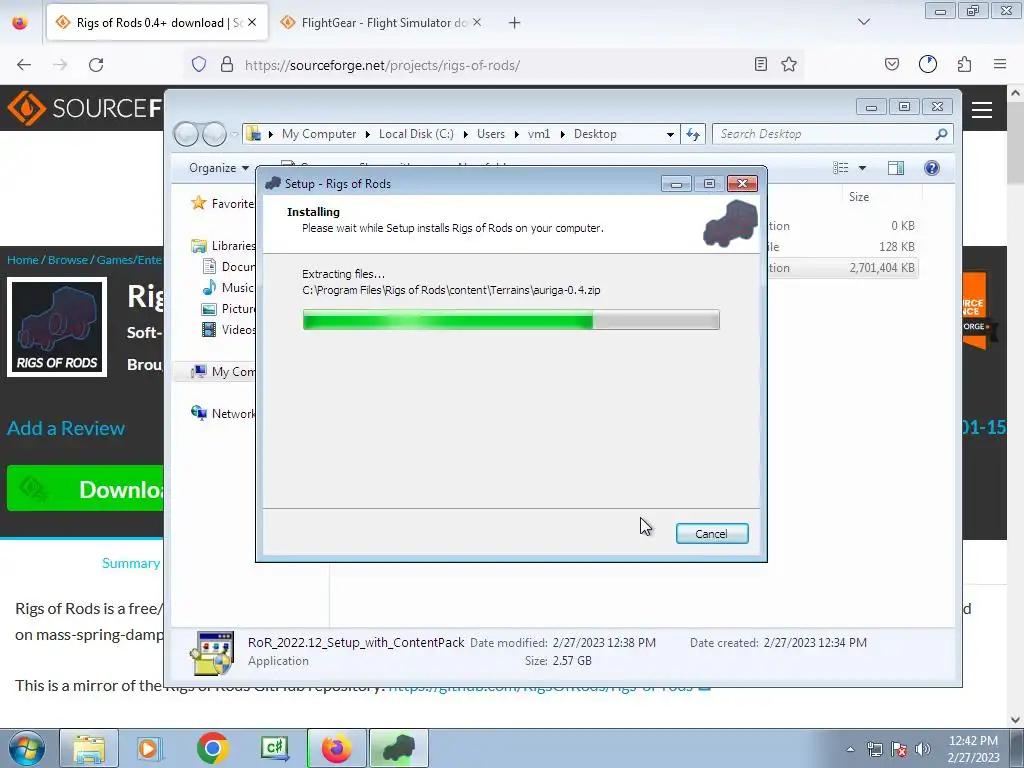
Task: Open the Home breadcrumb link
Action: coord(23,260)
